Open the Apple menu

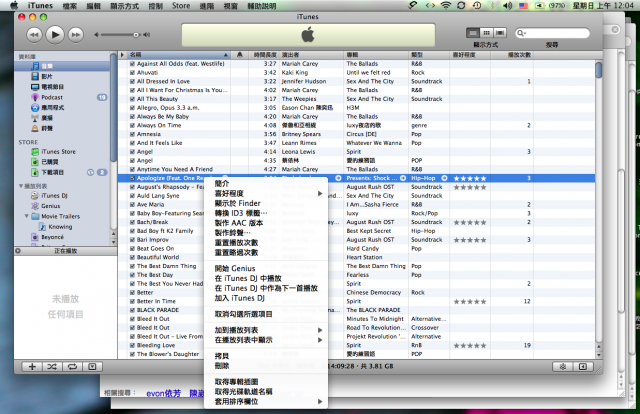(14, 6)
